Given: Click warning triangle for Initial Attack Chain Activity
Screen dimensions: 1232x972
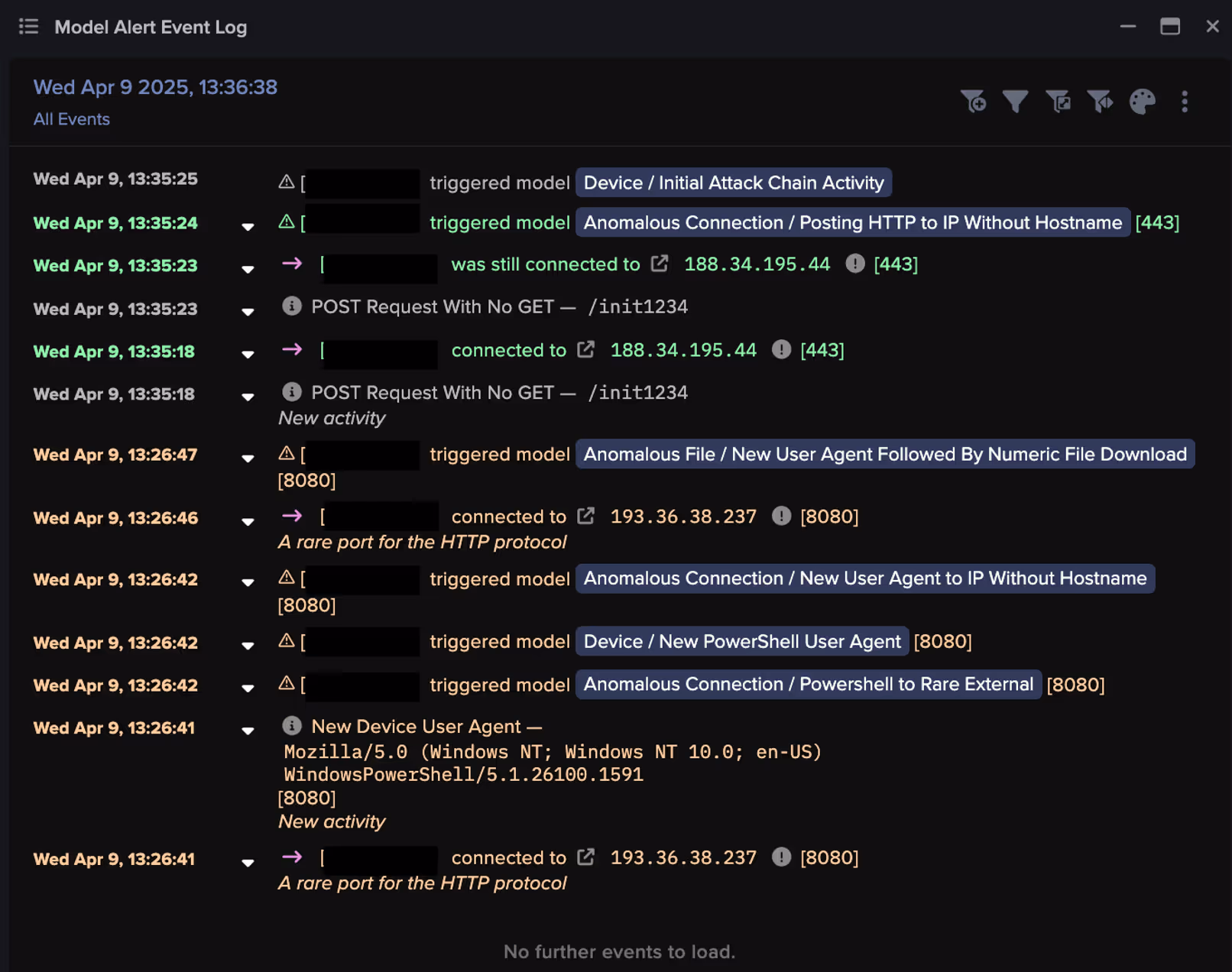Looking at the screenshot, I should [x=287, y=182].
